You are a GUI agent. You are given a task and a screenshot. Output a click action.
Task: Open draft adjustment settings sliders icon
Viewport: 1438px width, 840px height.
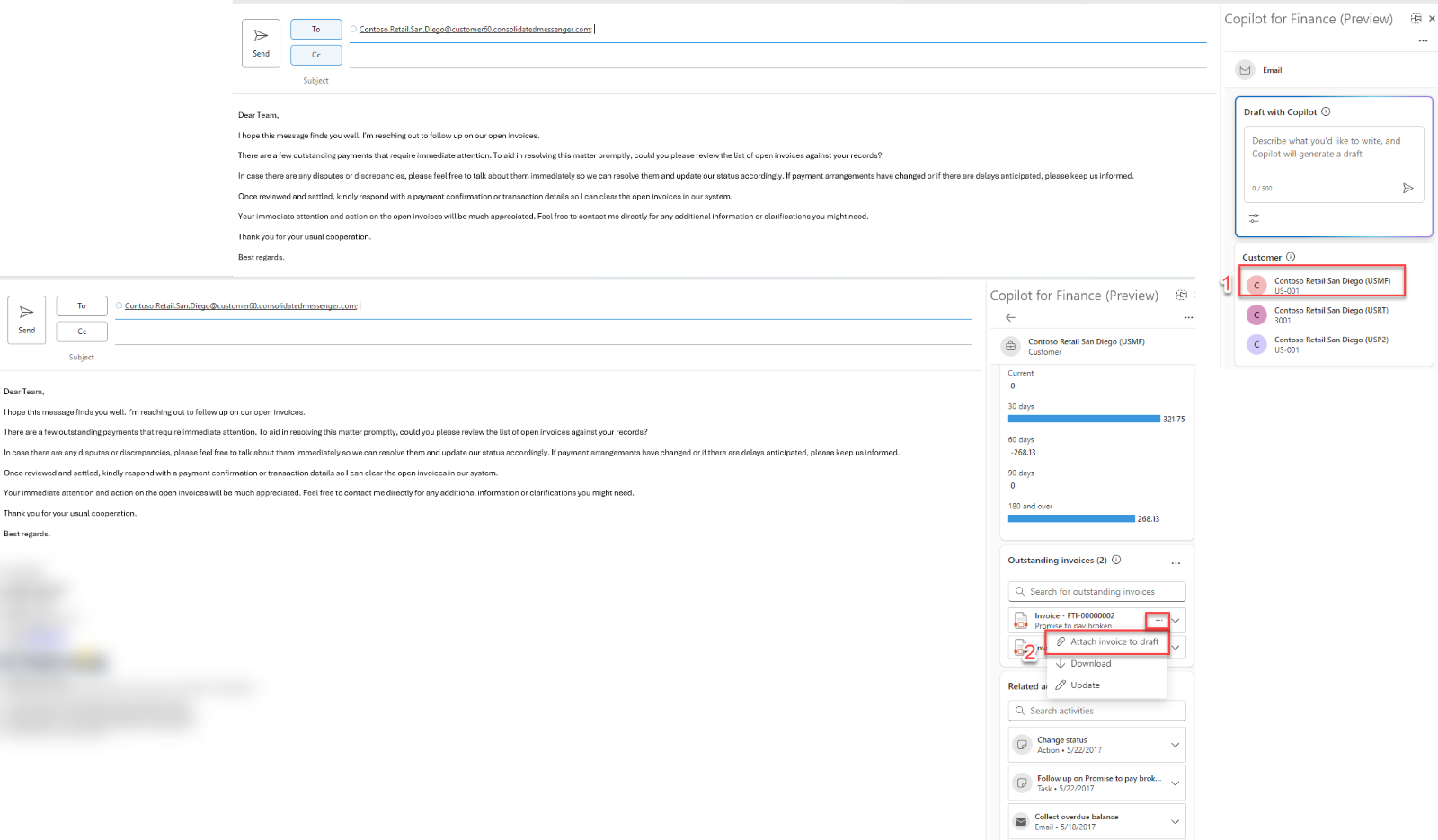(1254, 217)
